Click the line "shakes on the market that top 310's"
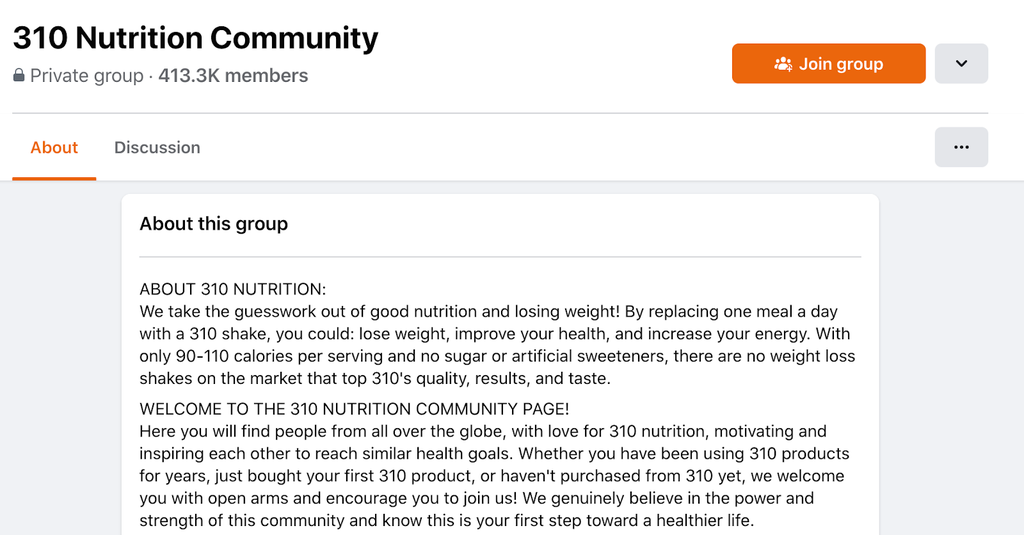Image resolution: width=1024 pixels, height=535 pixels. point(375,378)
